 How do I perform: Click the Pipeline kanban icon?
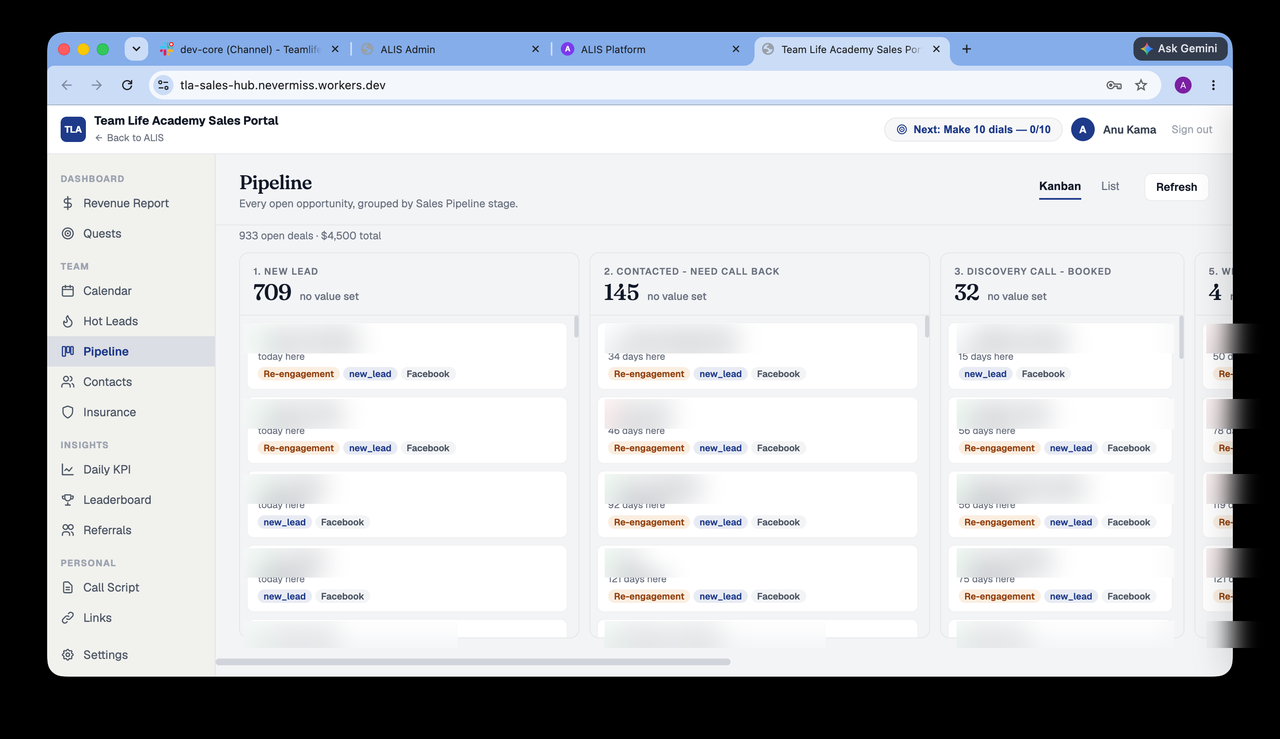click(x=68, y=351)
